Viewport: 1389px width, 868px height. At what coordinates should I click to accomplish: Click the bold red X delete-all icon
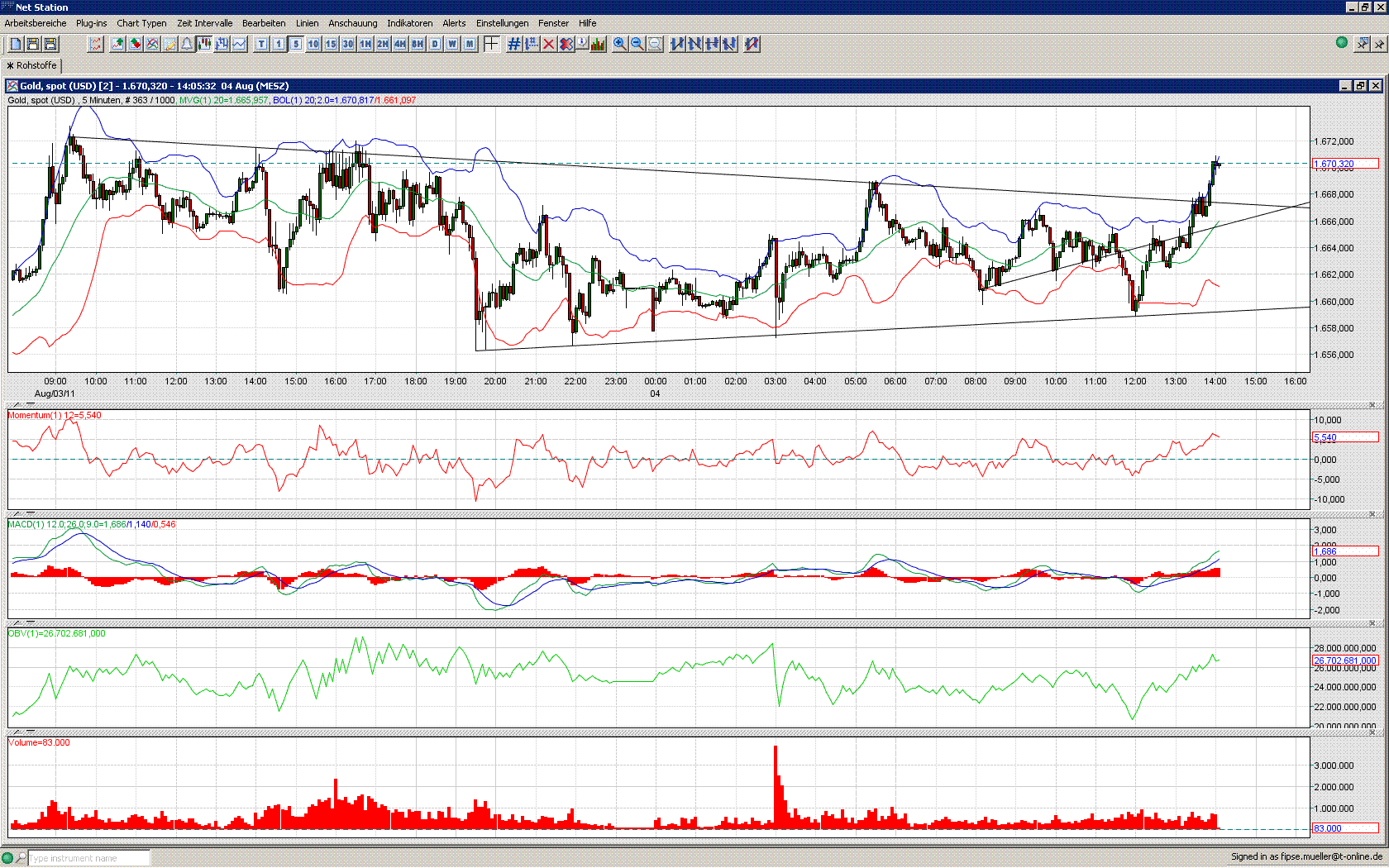click(566, 44)
